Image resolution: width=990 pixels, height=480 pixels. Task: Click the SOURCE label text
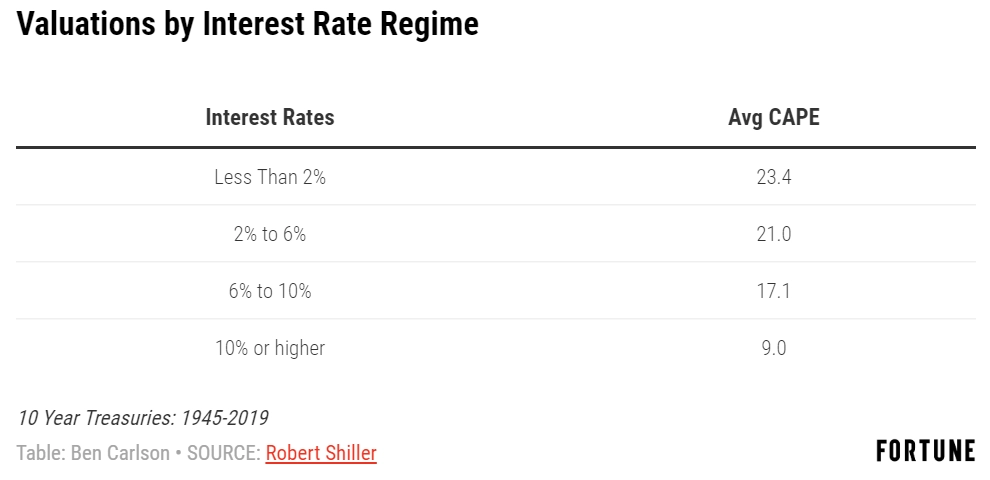click(x=224, y=453)
